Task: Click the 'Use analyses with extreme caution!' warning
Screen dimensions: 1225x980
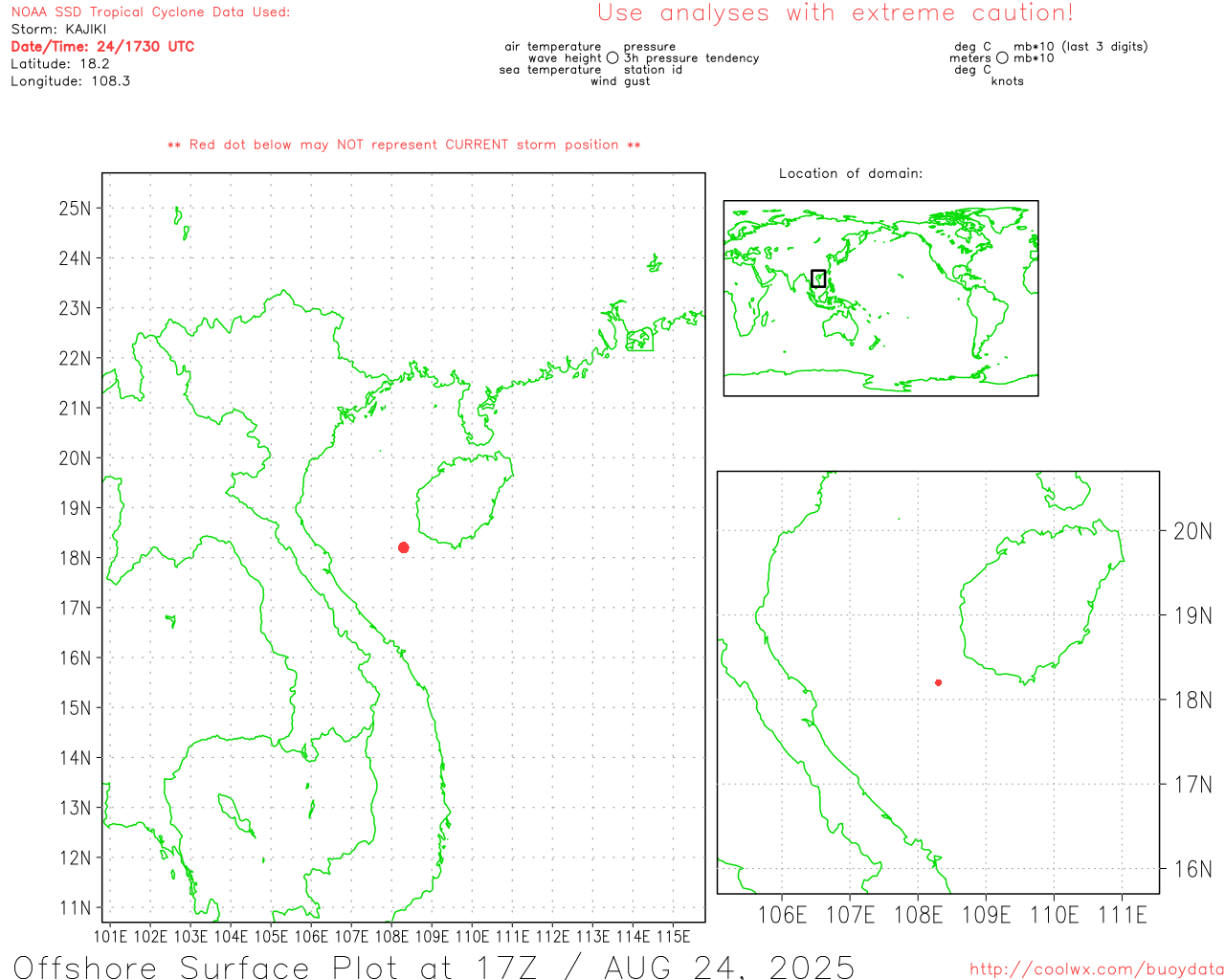Action: click(x=835, y=13)
